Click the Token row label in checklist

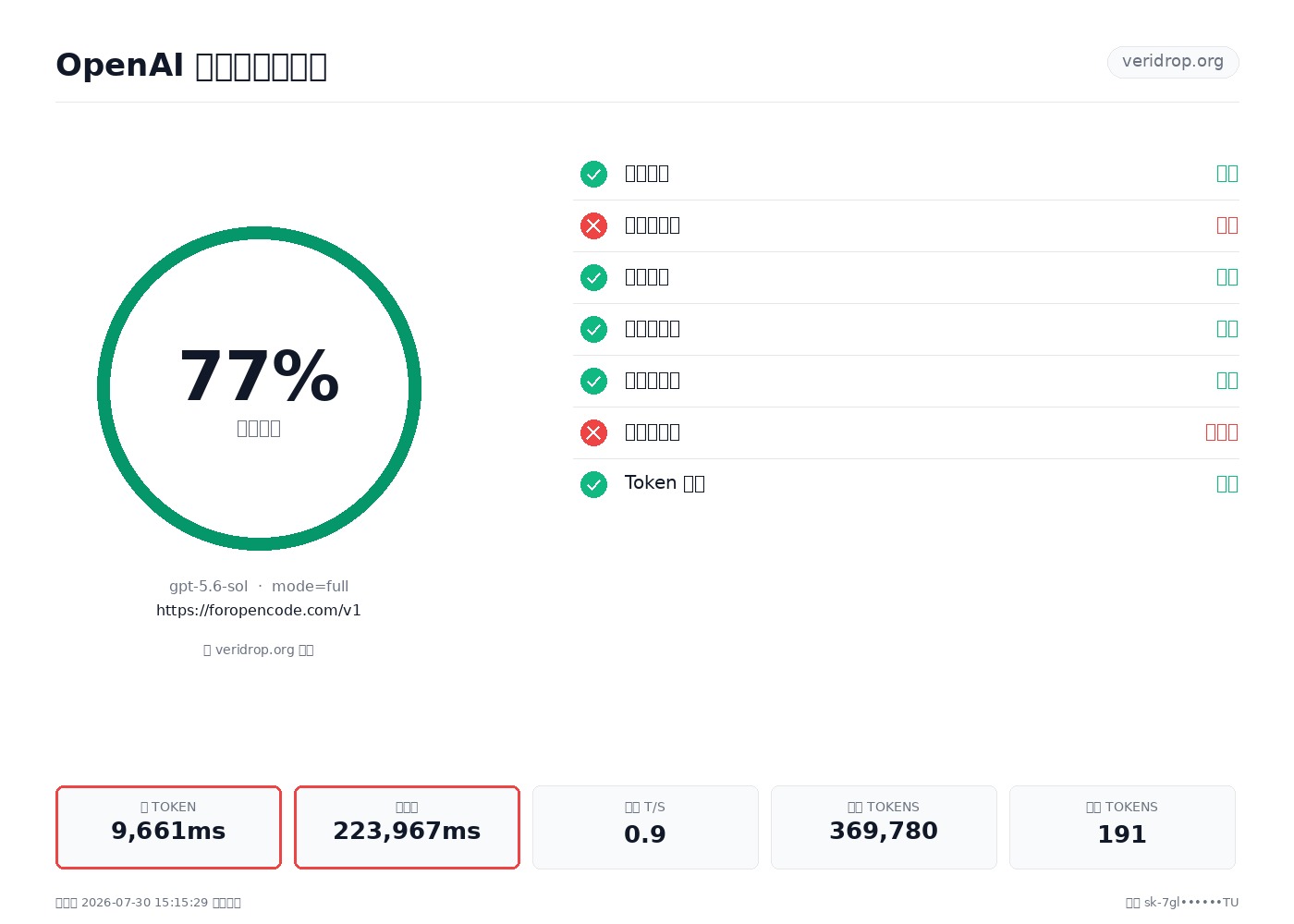pyautogui.click(x=665, y=483)
